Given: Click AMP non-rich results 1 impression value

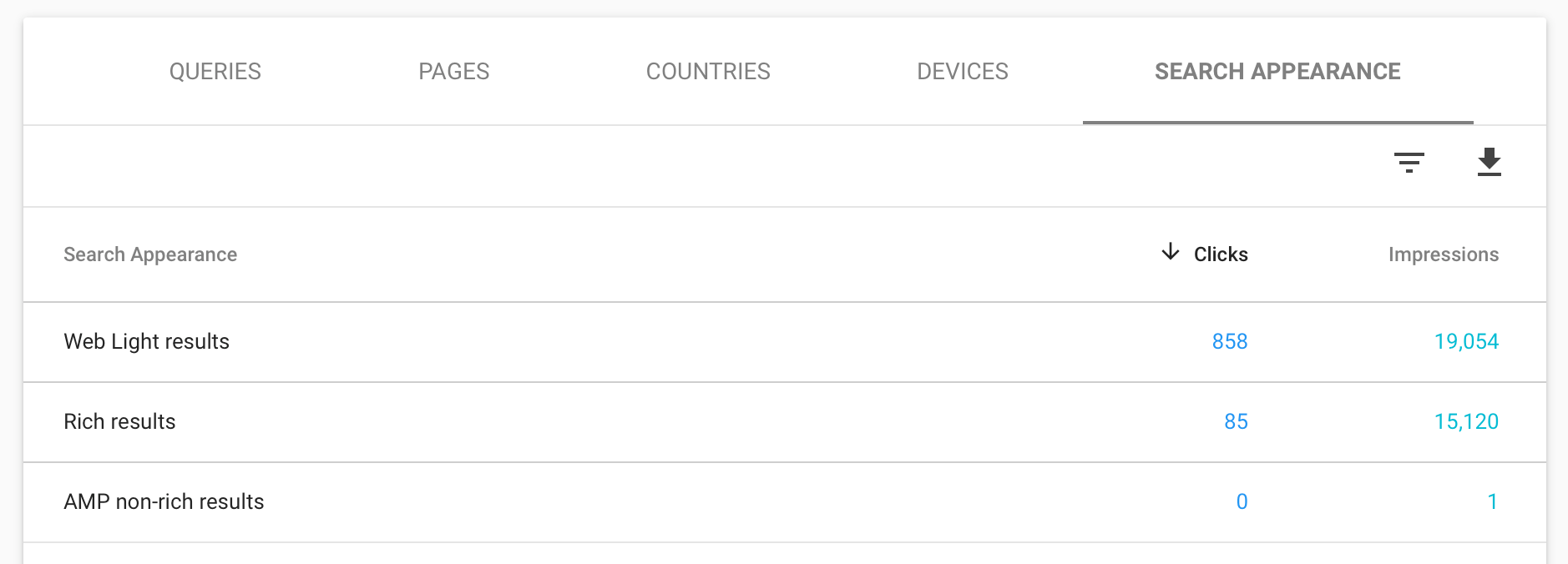Looking at the screenshot, I should click(1492, 501).
